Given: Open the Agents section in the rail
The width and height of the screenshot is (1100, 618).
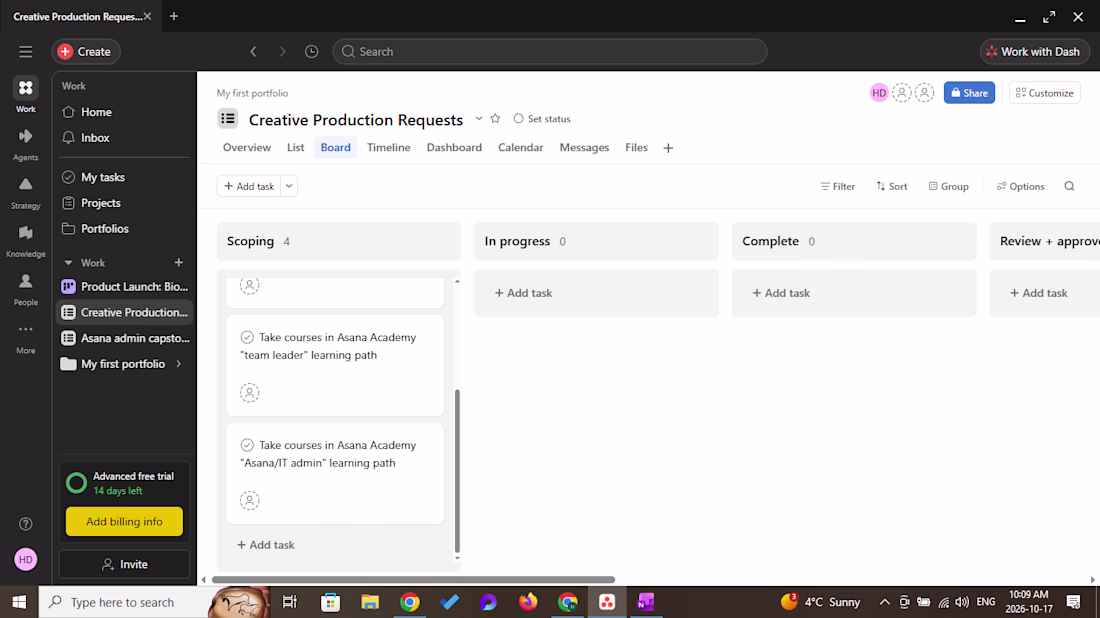Looking at the screenshot, I should [26, 145].
